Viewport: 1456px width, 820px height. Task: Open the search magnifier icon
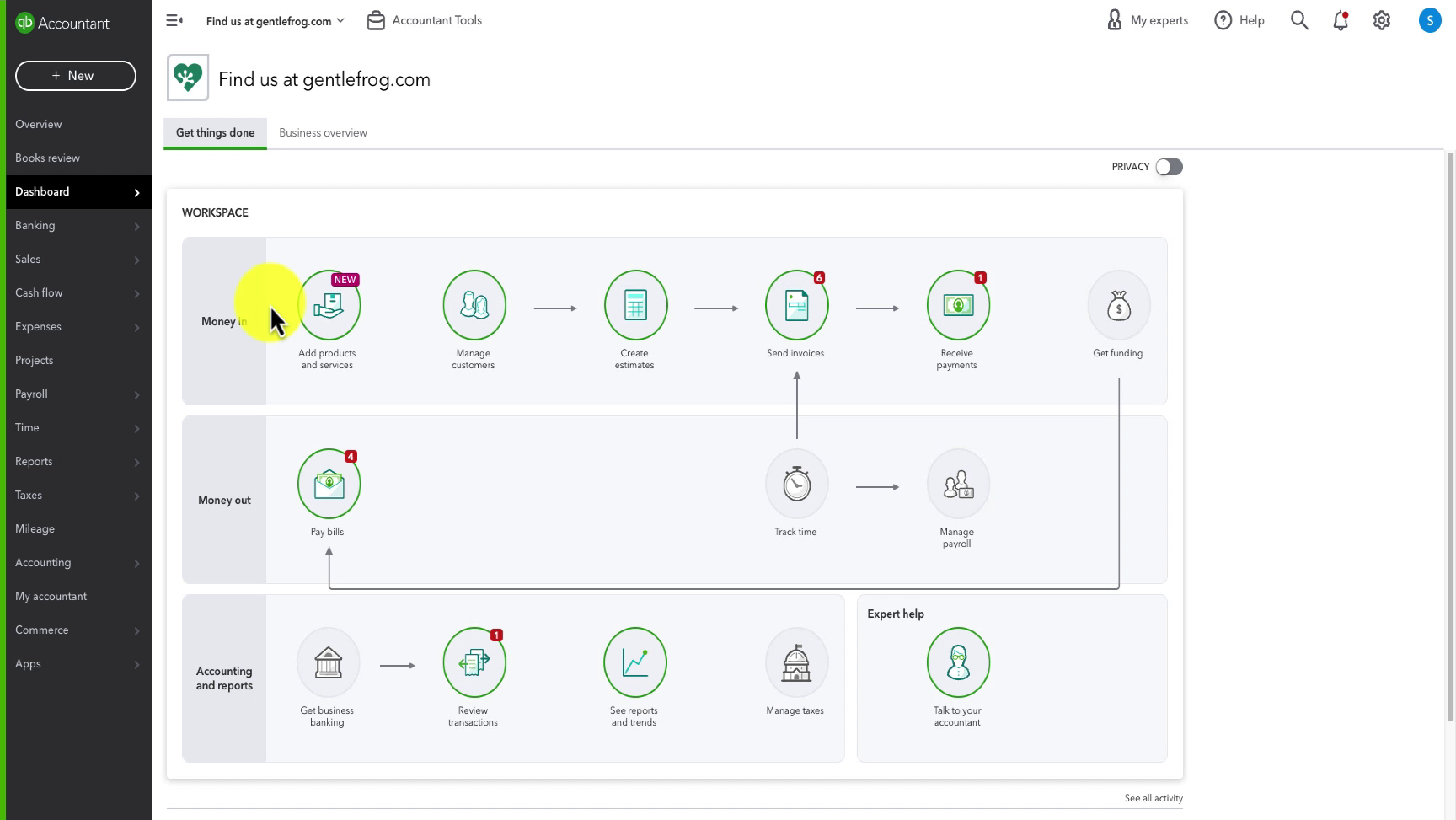pos(1299,20)
